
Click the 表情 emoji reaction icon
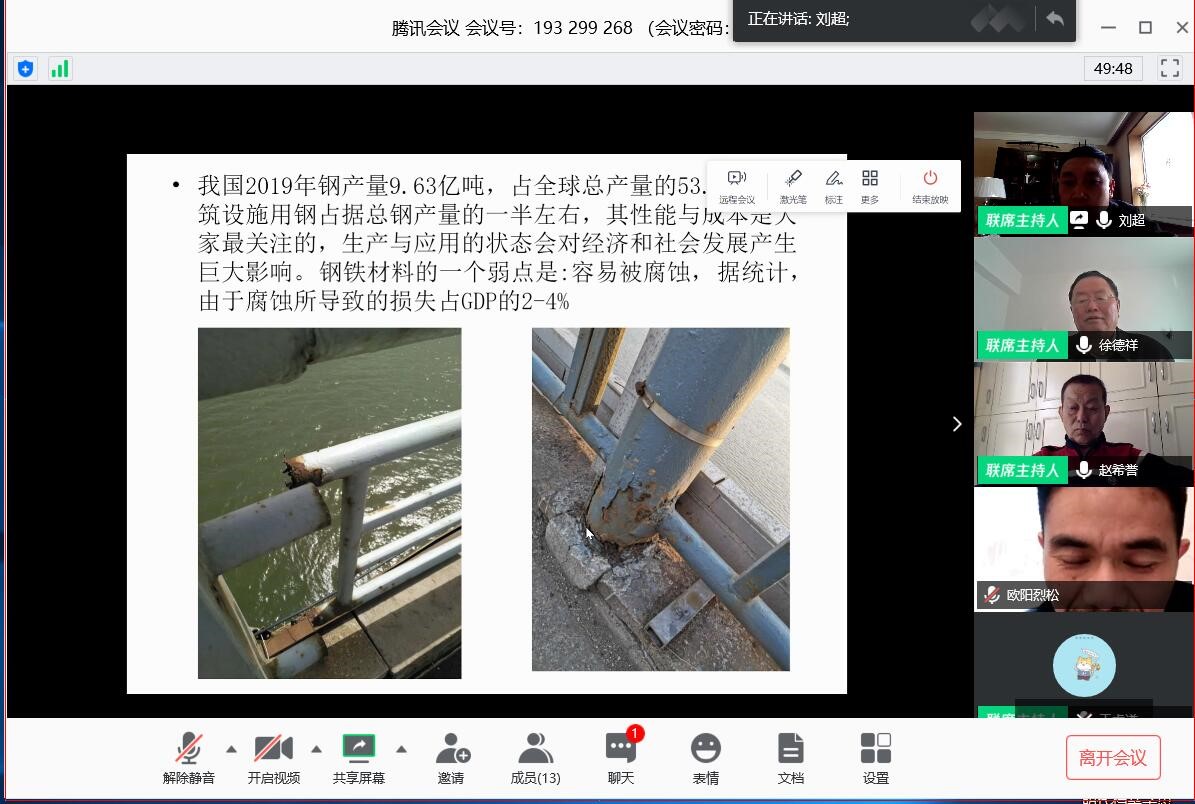[706, 758]
